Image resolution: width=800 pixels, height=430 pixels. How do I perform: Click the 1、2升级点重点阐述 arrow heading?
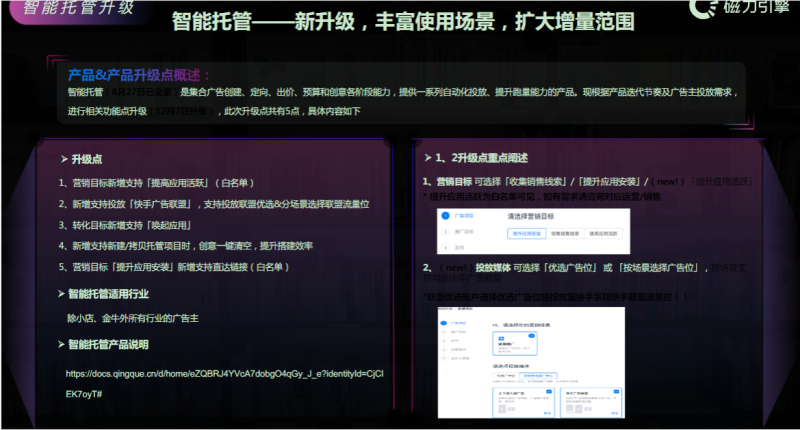click(476, 158)
